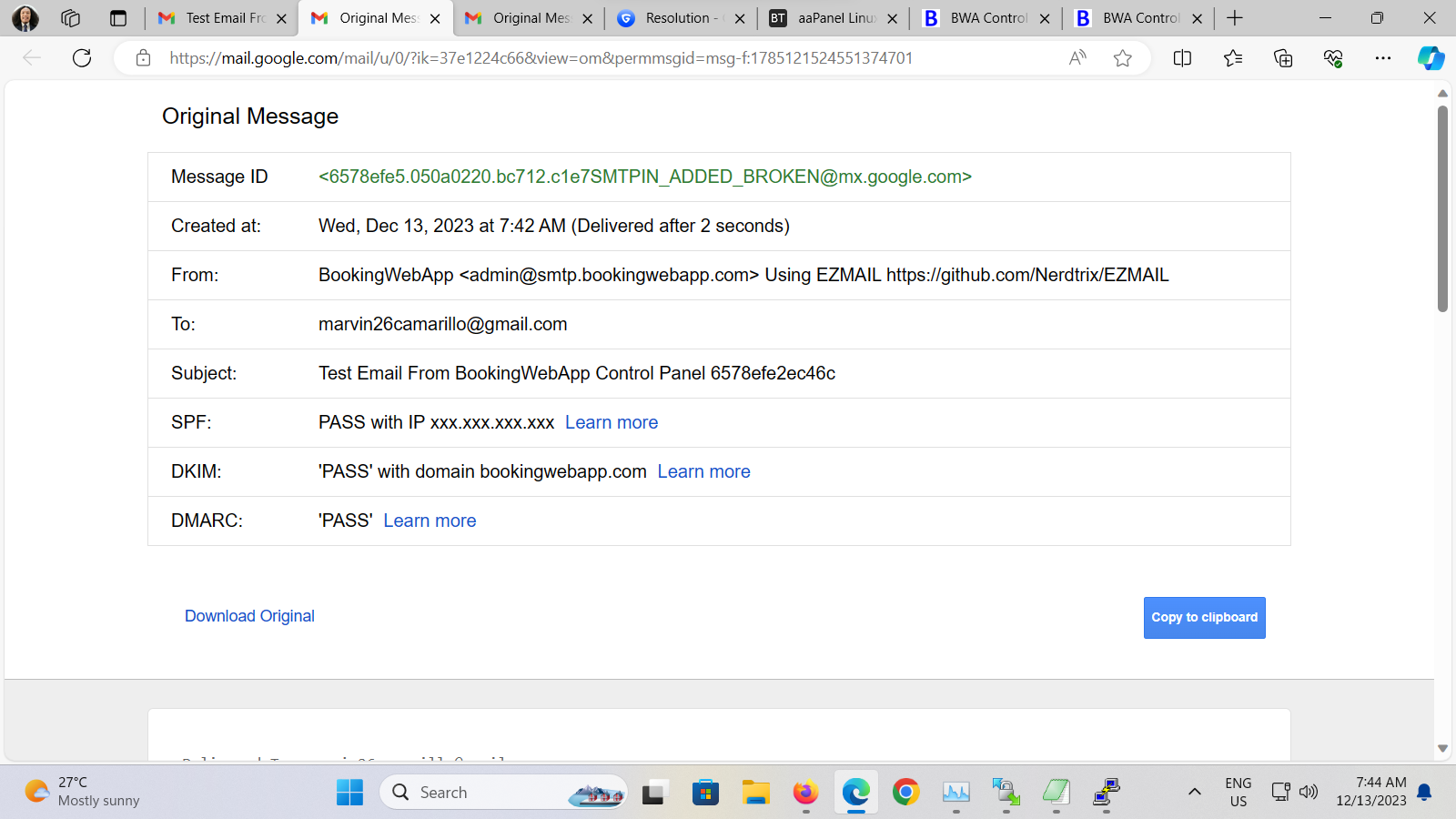Click the Created at date value

pos(554,226)
